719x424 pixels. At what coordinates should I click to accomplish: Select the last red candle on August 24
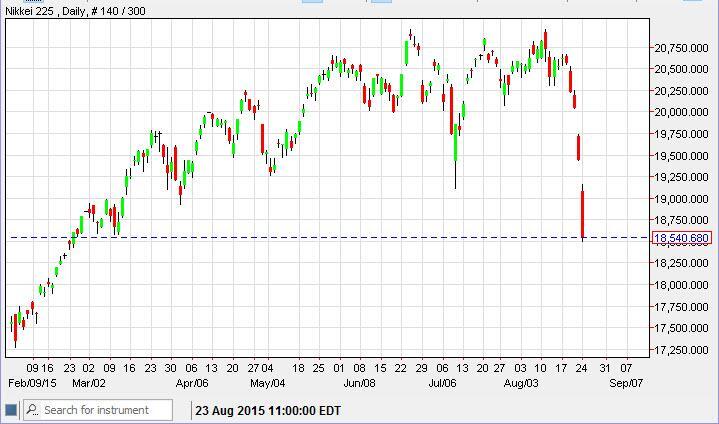(582, 214)
